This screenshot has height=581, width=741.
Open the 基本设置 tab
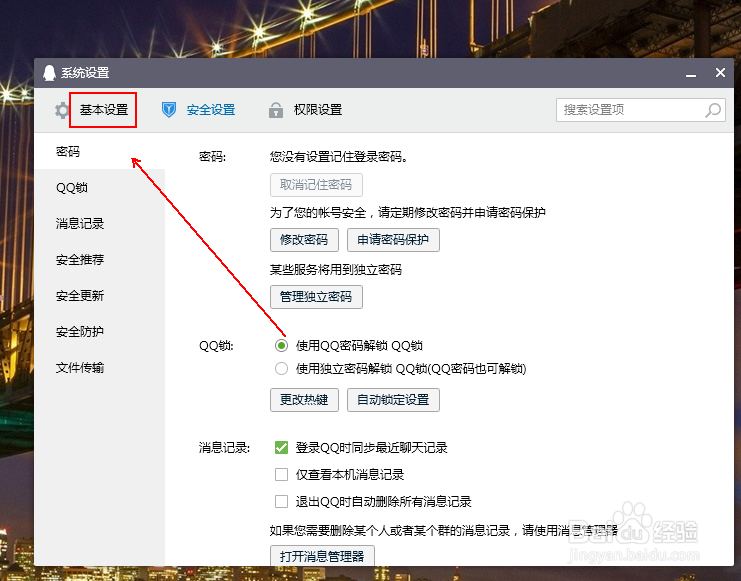click(x=103, y=110)
